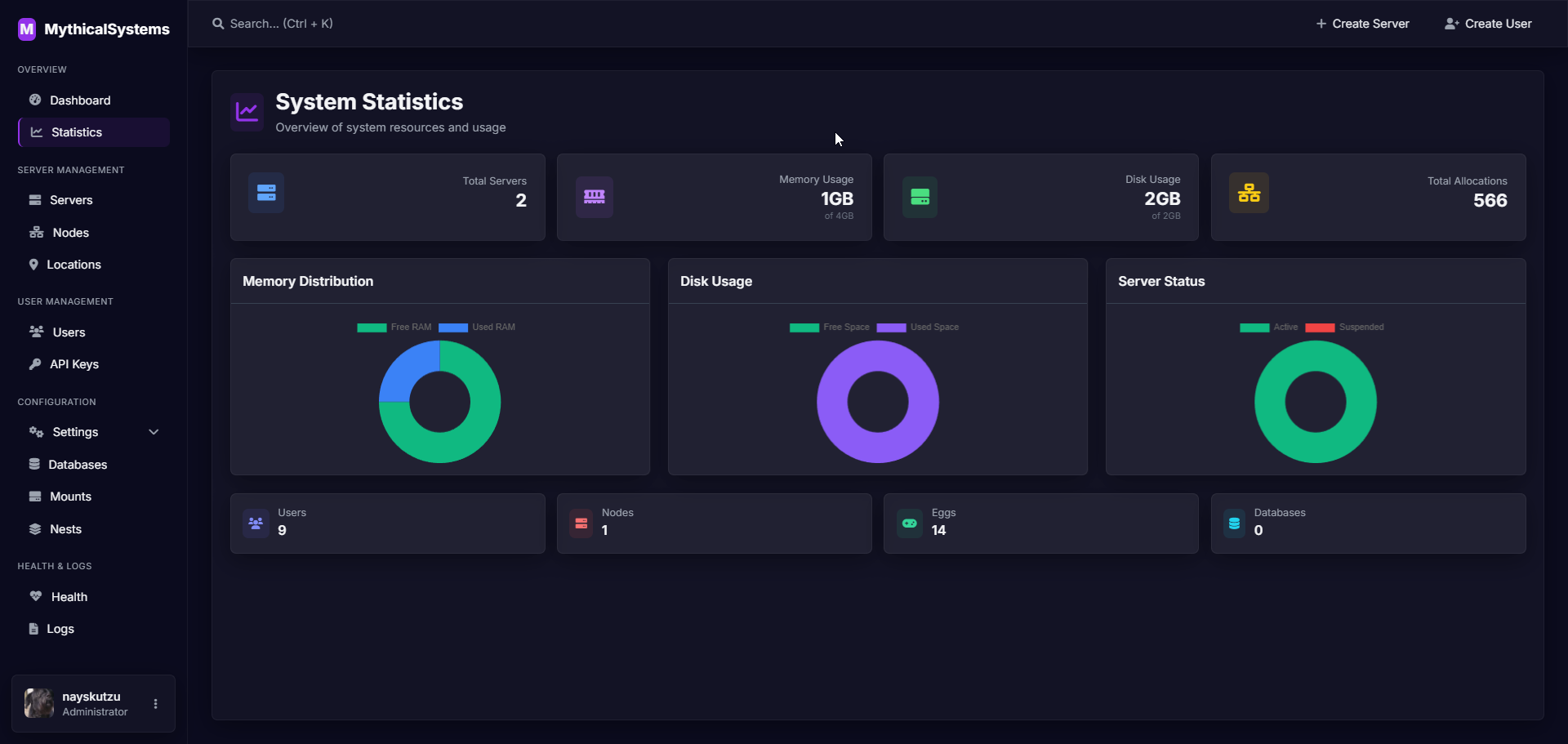Click the Memory Usage card memory icon

click(x=595, y=197)
